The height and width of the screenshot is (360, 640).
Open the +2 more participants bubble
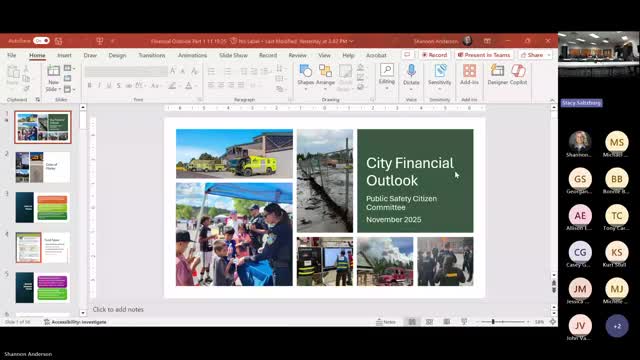(x=617, y=326)
